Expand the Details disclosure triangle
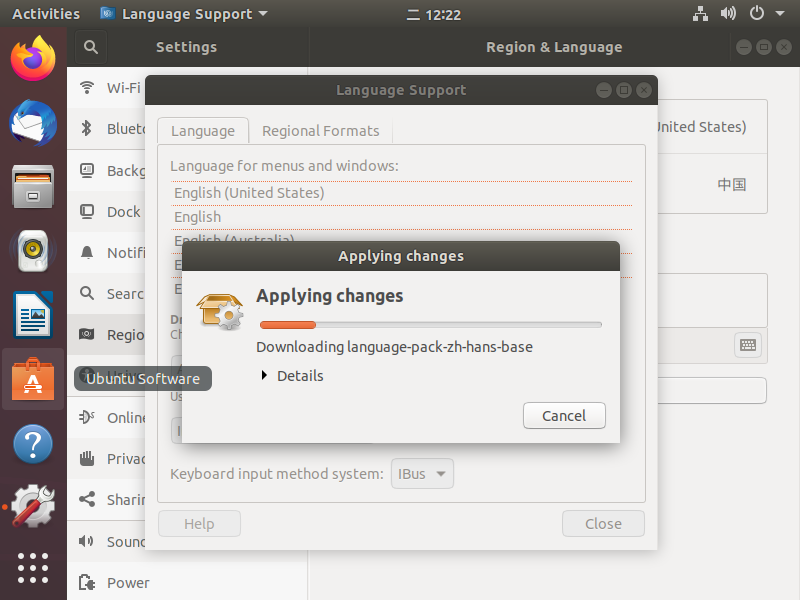The width and height of the screenshot is (800, 600). [x=264, y=376]
